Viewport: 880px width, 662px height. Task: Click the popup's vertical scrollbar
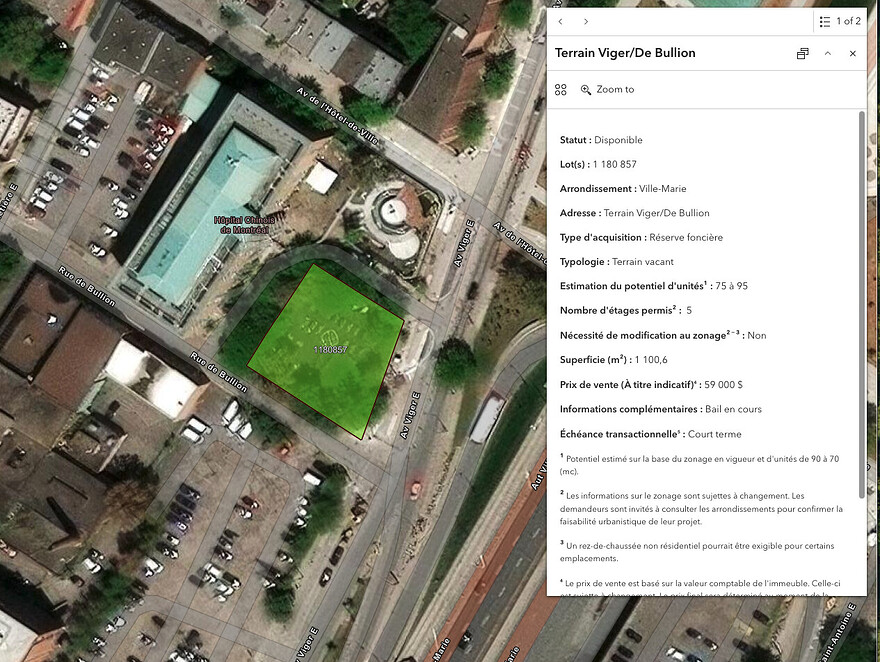point(861,300)
